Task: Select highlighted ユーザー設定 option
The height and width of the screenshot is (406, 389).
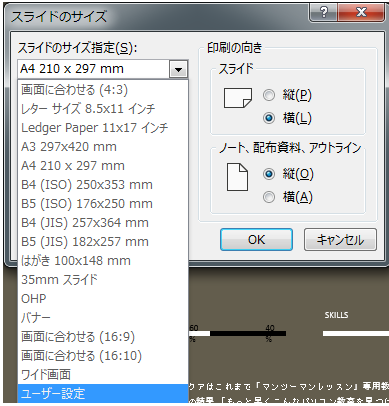Action: 103,394
